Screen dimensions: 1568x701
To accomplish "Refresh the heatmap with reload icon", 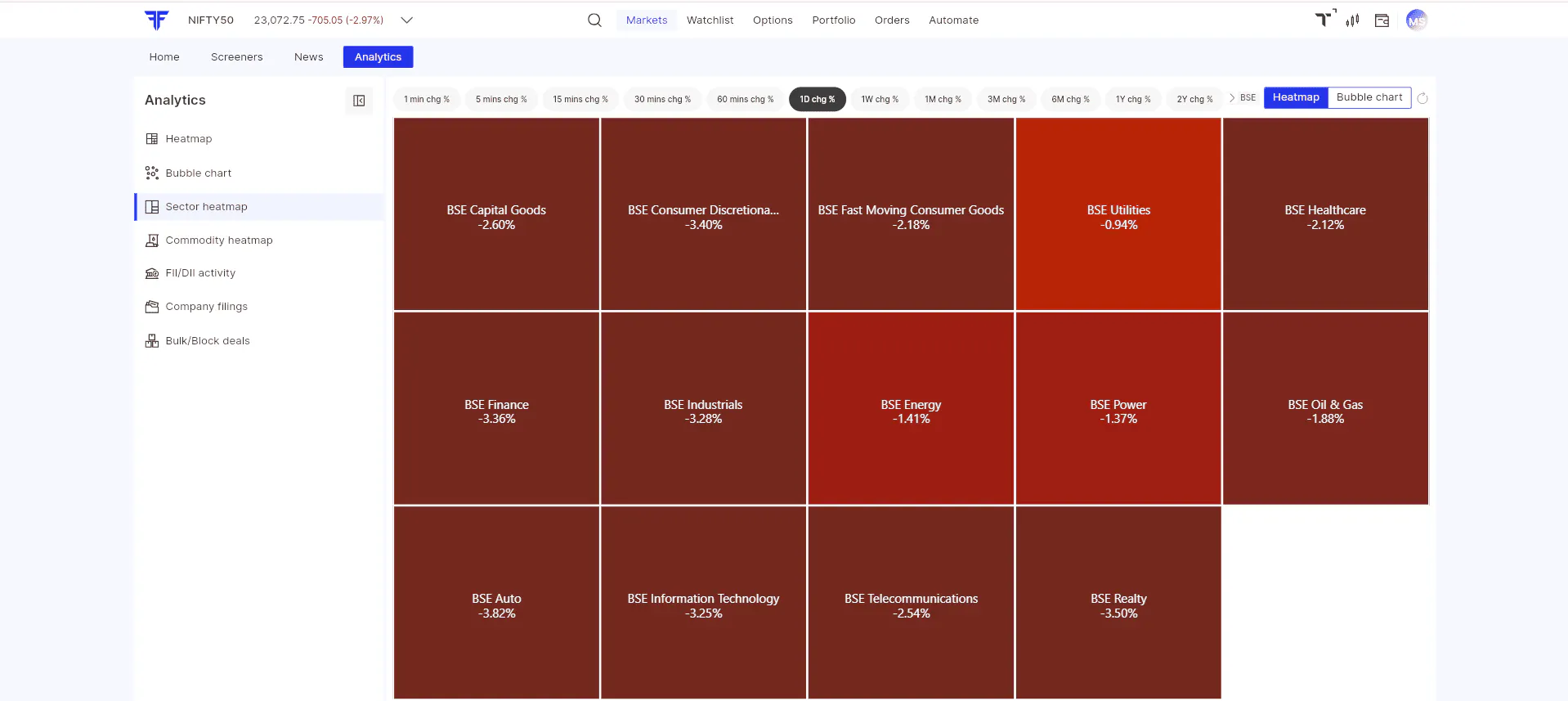I will pyautogui.click(x=1422, y=98).
